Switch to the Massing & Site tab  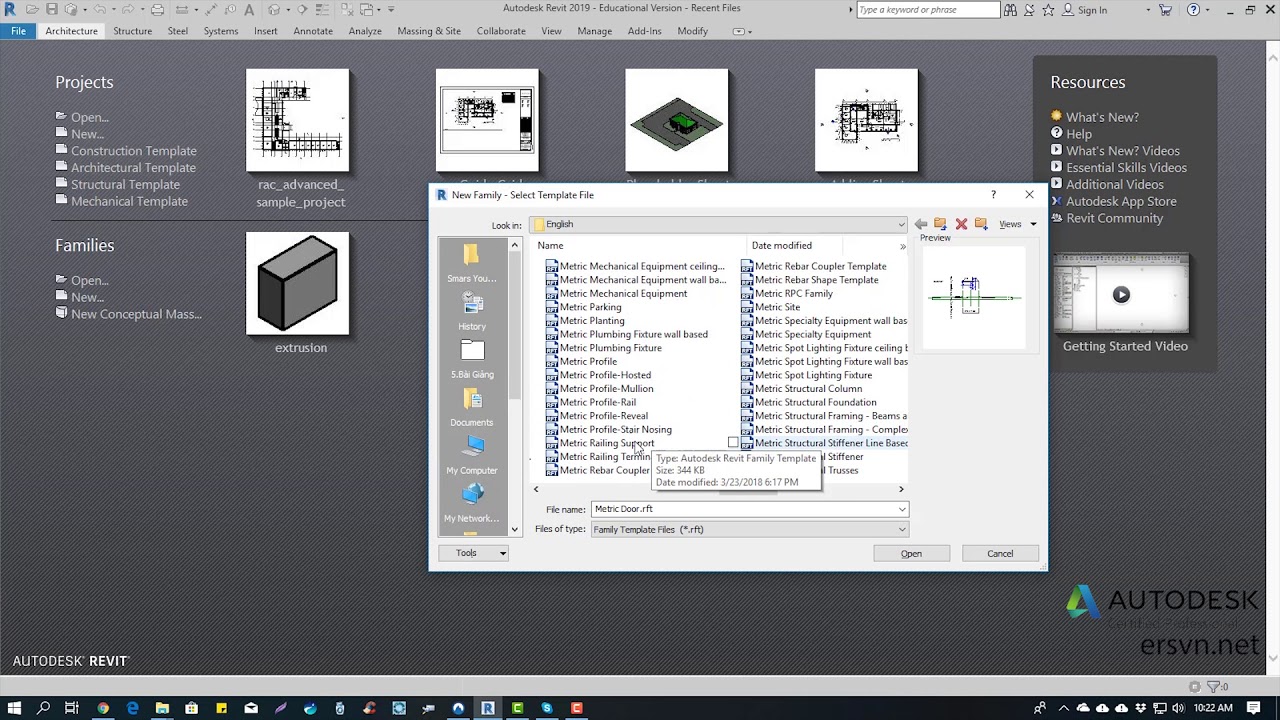[429, 31]
